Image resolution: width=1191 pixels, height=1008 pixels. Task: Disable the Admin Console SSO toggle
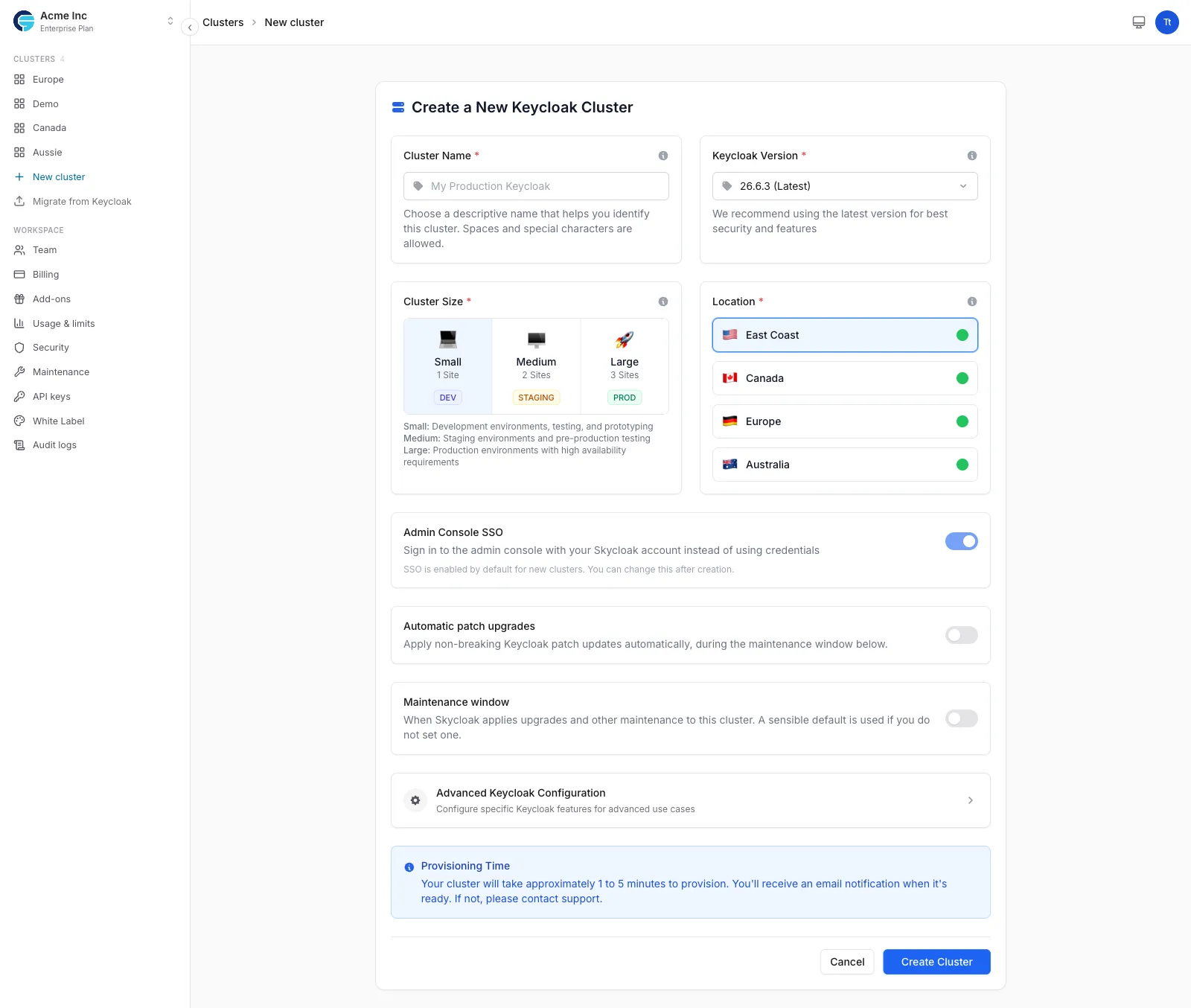pos(962,541)
